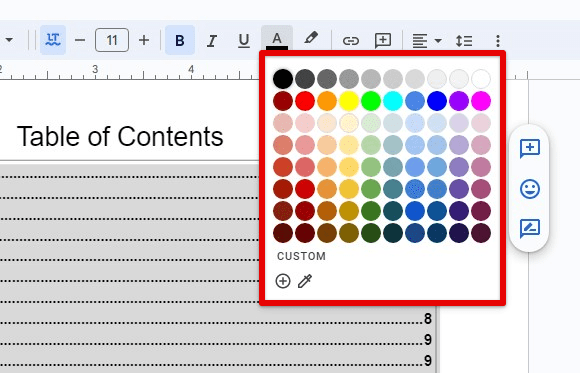Choose the orange swatch in bright row
580x373 pixels.
click(327, 101)
